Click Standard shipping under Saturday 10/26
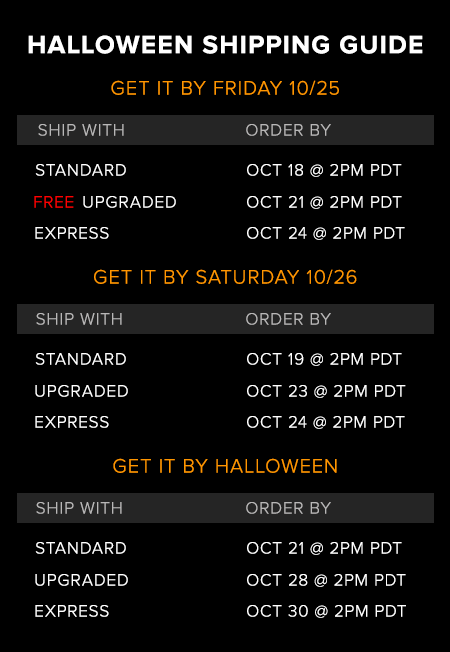The image size is (450, 652). tap(81, 359)
